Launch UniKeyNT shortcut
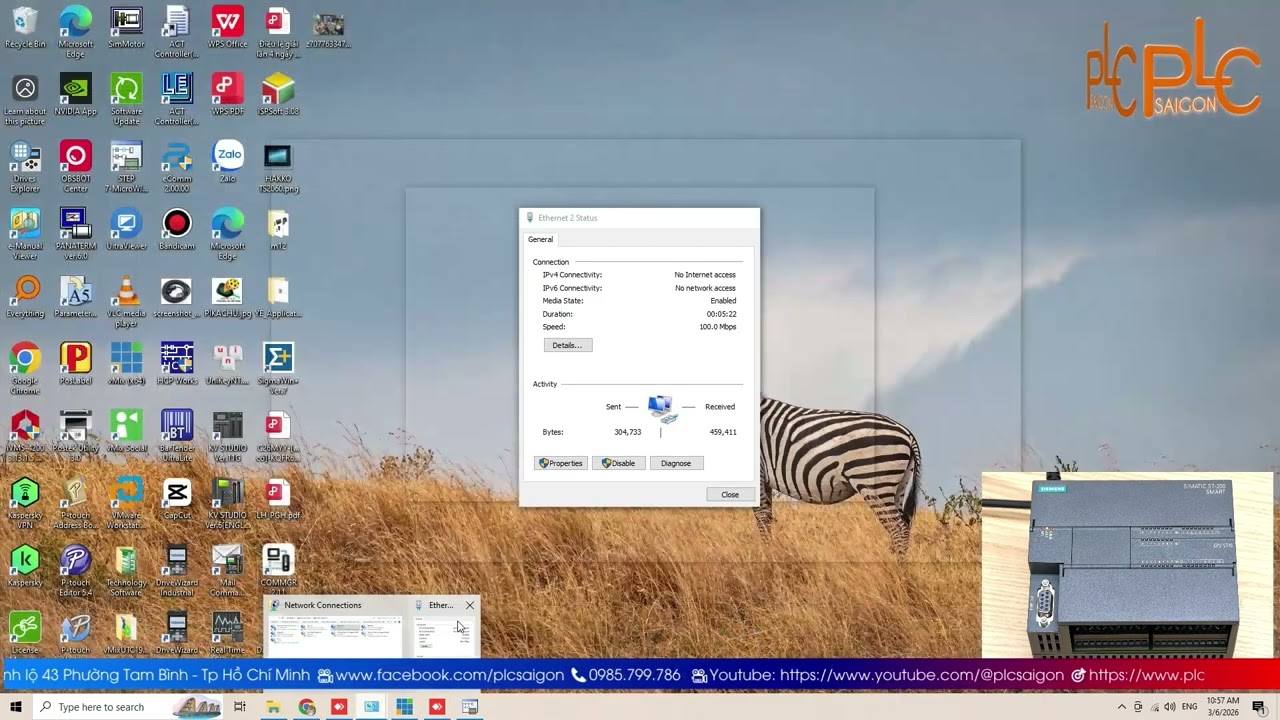The width and height of the screenshot is (1280, 720). point(227,365)
